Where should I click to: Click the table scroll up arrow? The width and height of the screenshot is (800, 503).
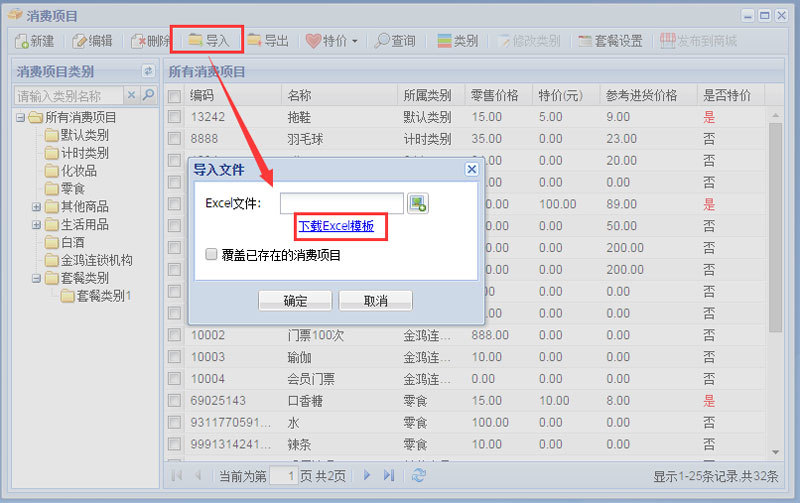(x=775, y=115)
